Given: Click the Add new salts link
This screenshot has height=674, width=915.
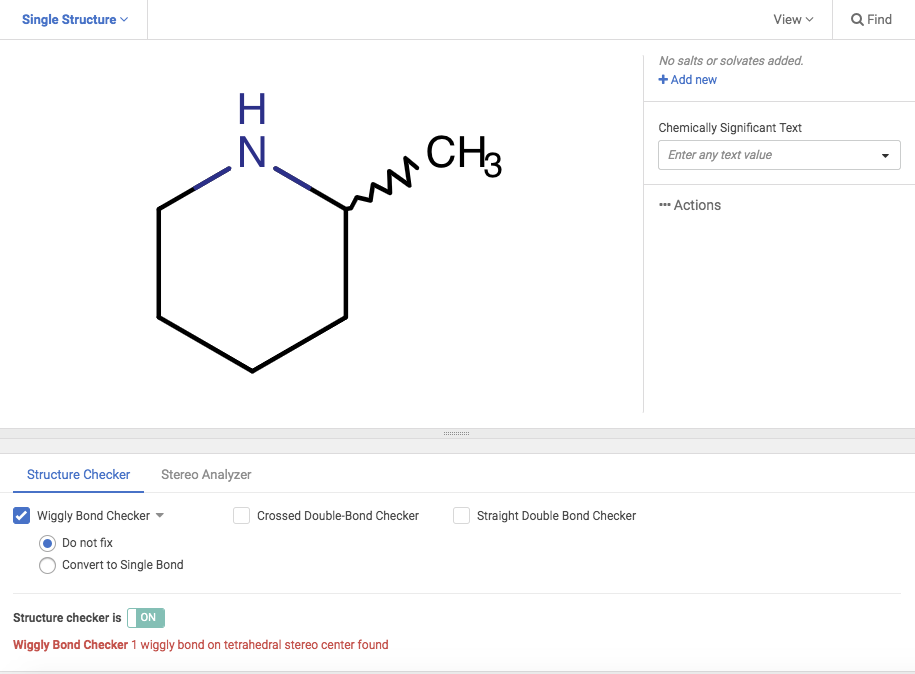Looking at the screenshot, I should click(693, 80).
